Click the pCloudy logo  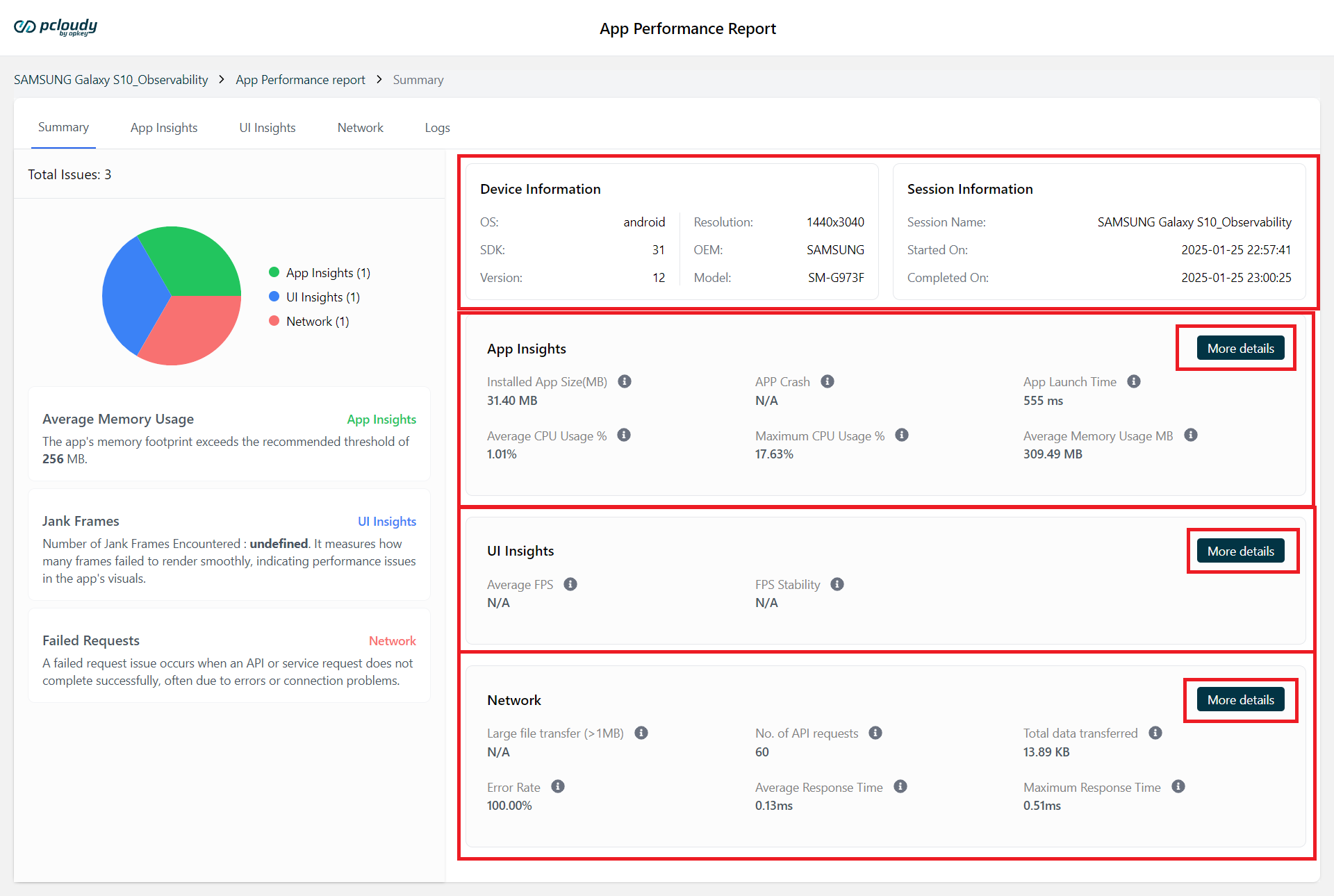tap(56, 27)
